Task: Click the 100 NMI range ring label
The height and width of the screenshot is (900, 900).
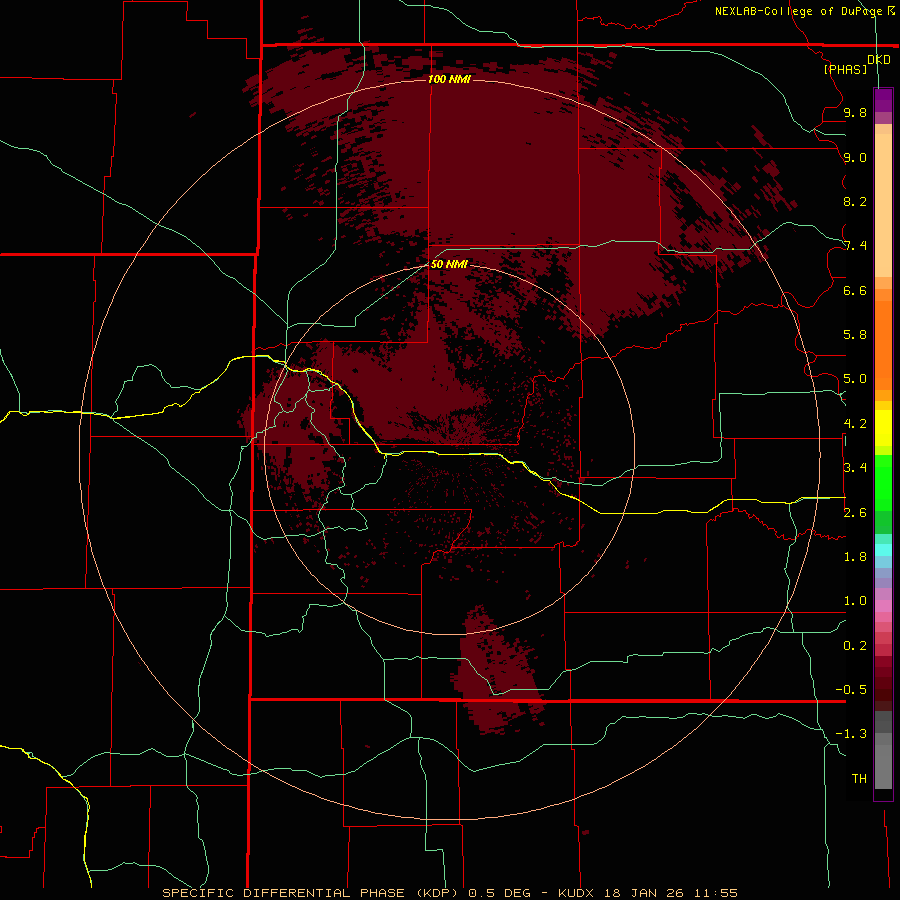Action: click(x=449, y=79)
